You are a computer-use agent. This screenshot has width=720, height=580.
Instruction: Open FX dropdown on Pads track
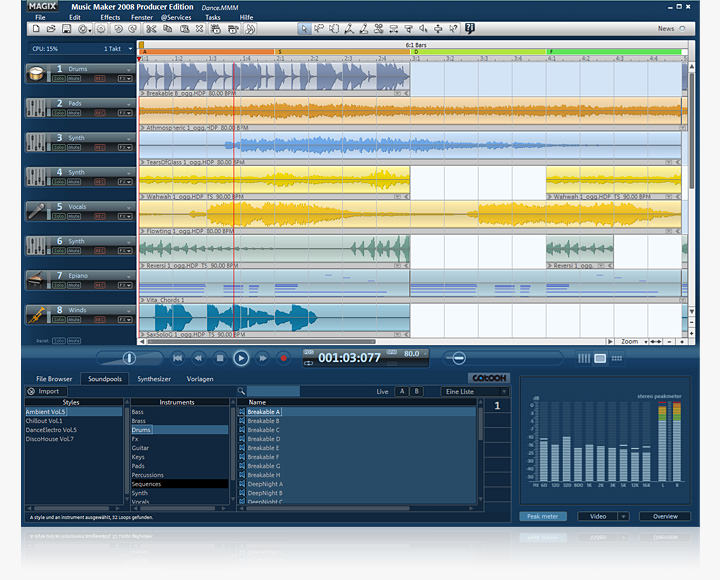coord(125,113)
